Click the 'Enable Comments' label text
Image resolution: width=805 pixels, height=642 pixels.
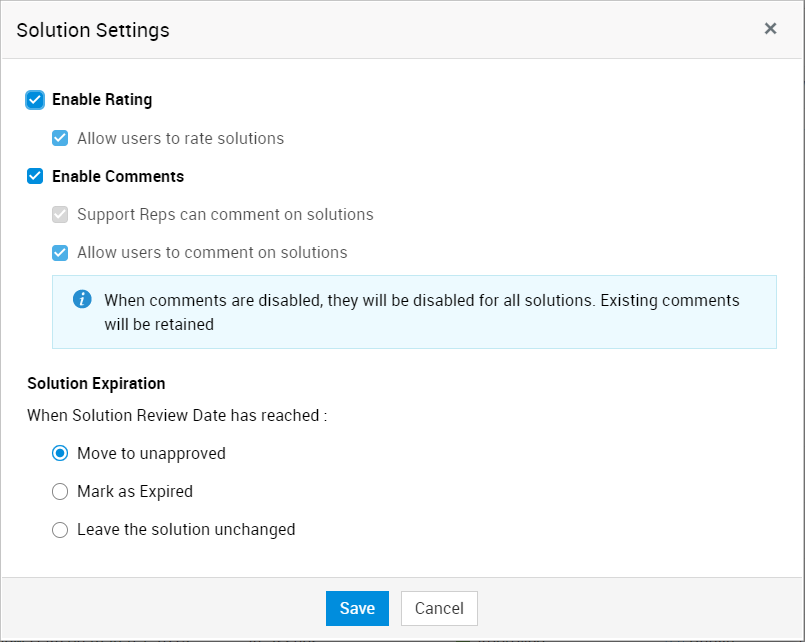click(118, 176)
